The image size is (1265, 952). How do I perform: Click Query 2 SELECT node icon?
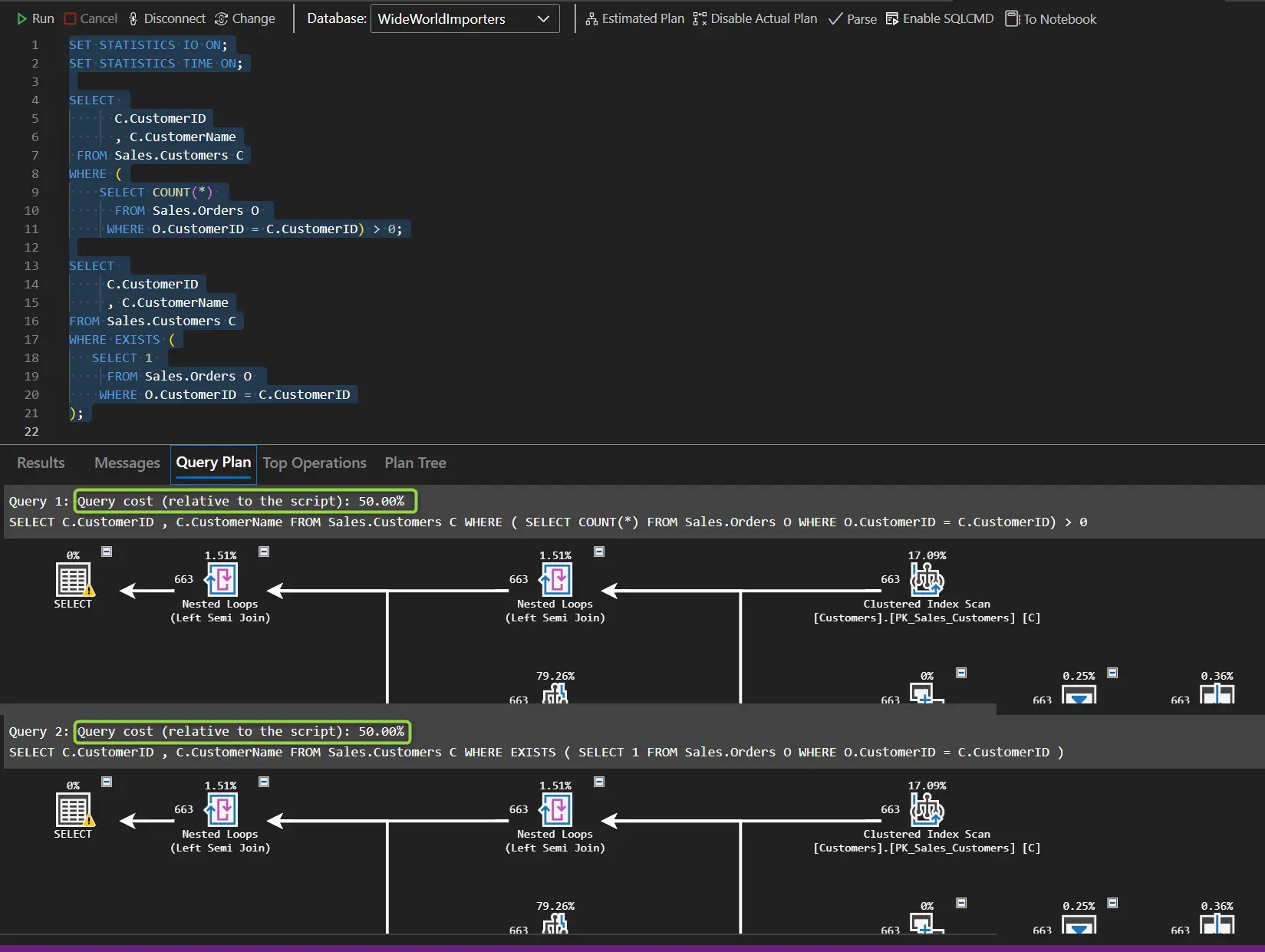click(x=74, y=809)
